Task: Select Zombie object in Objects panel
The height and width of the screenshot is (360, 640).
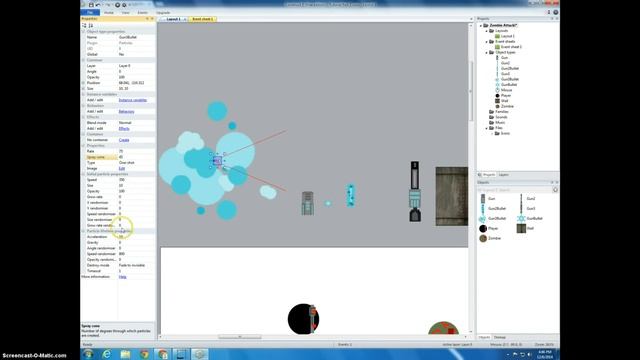Action: pos(490,238)
